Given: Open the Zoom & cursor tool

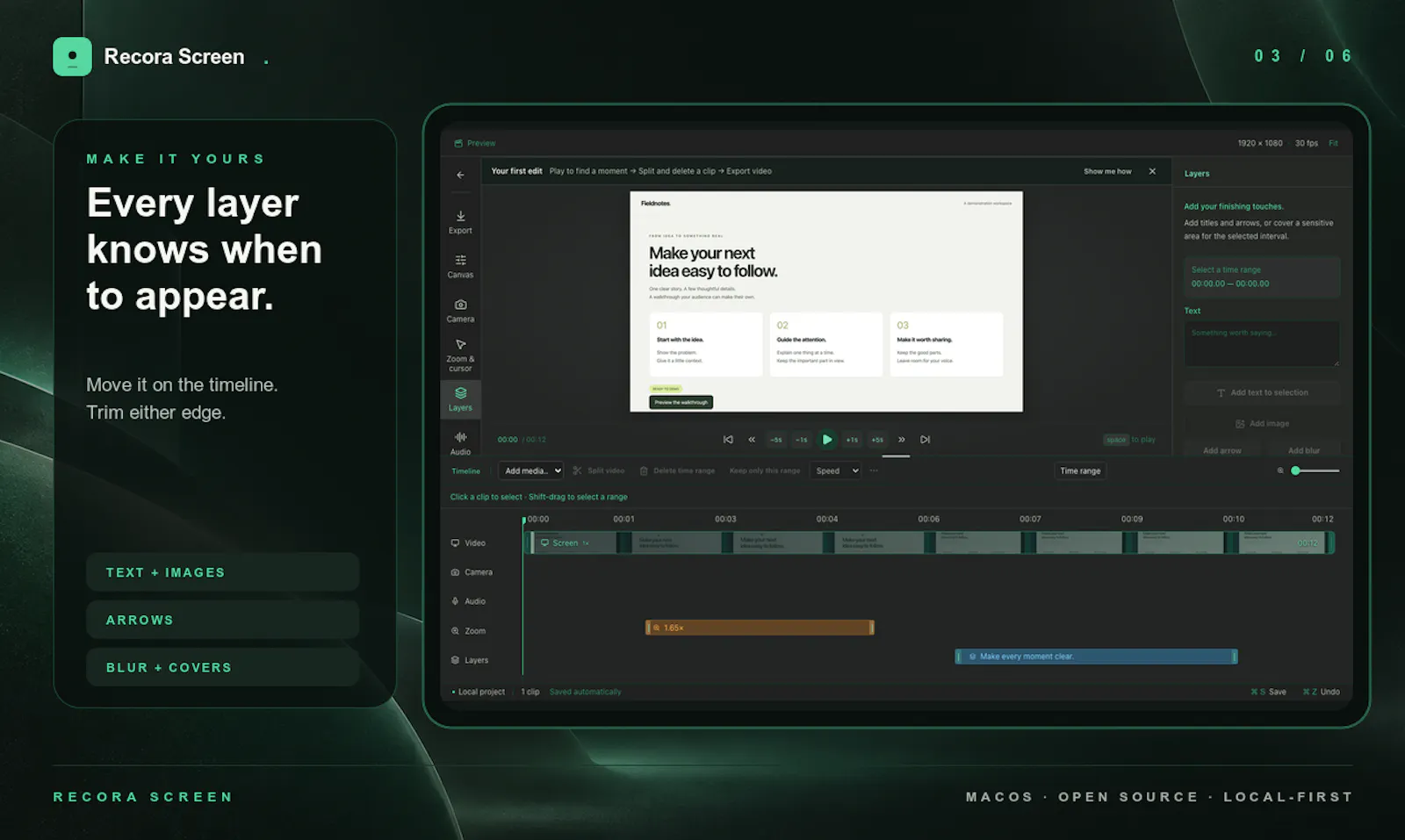Looking at the screenshot, I should tap(460, 355).
